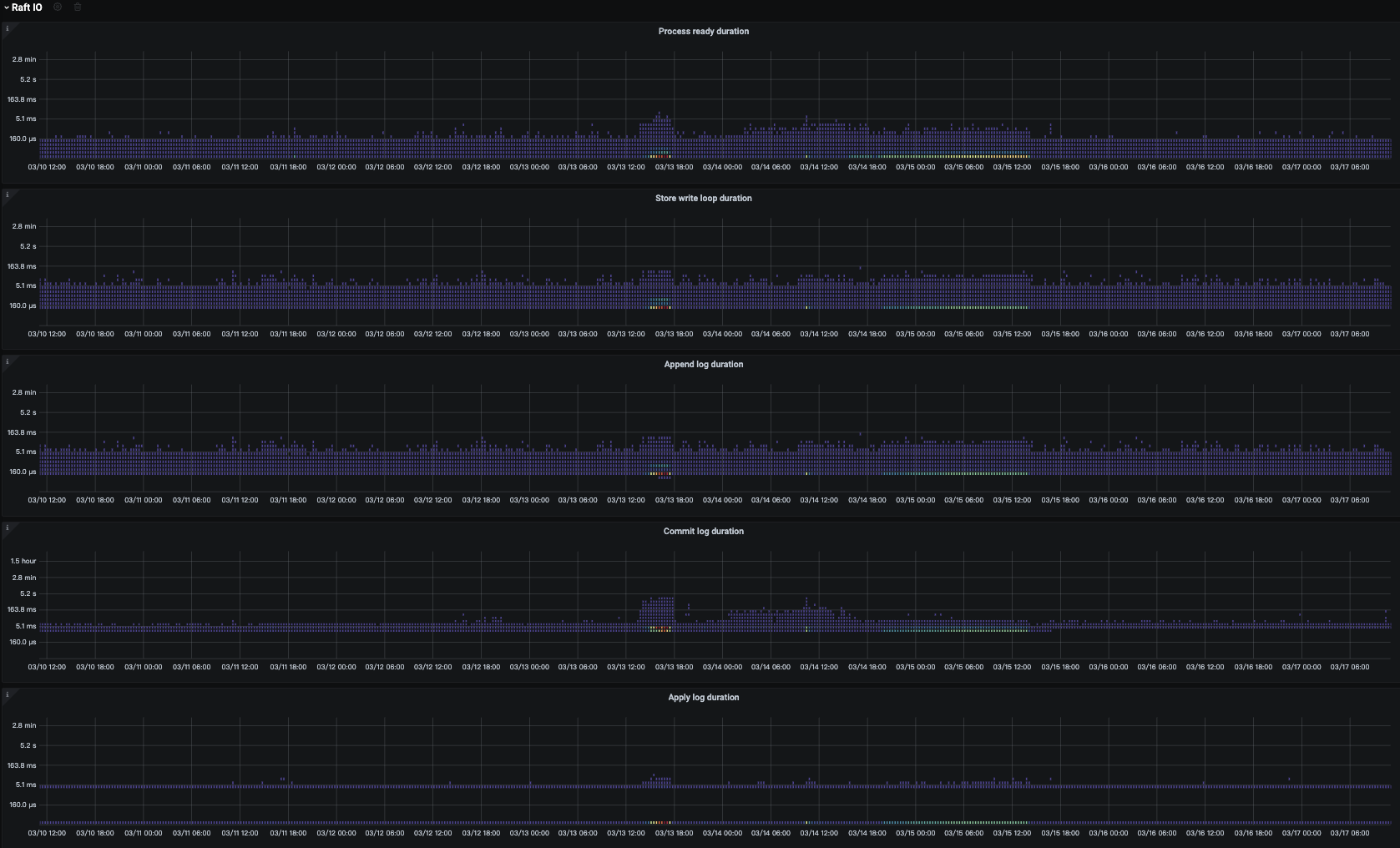The height and width of the screenshot is (848, 1400).
Task: Click yellow band in Process ready heatmap near 03/15 06:00
Action: (x=960, y=156)
